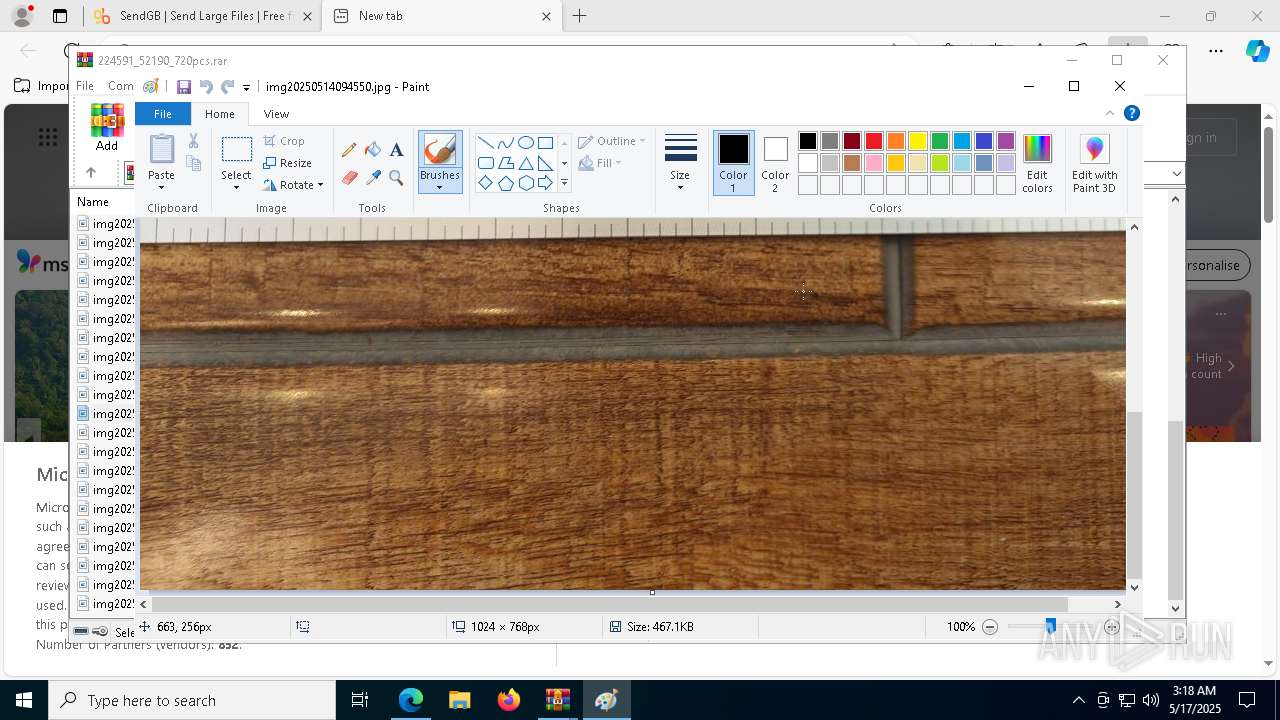Screen dimensions: 1280x720
Task: Choose the Line shape
Action: coord(486,143)
